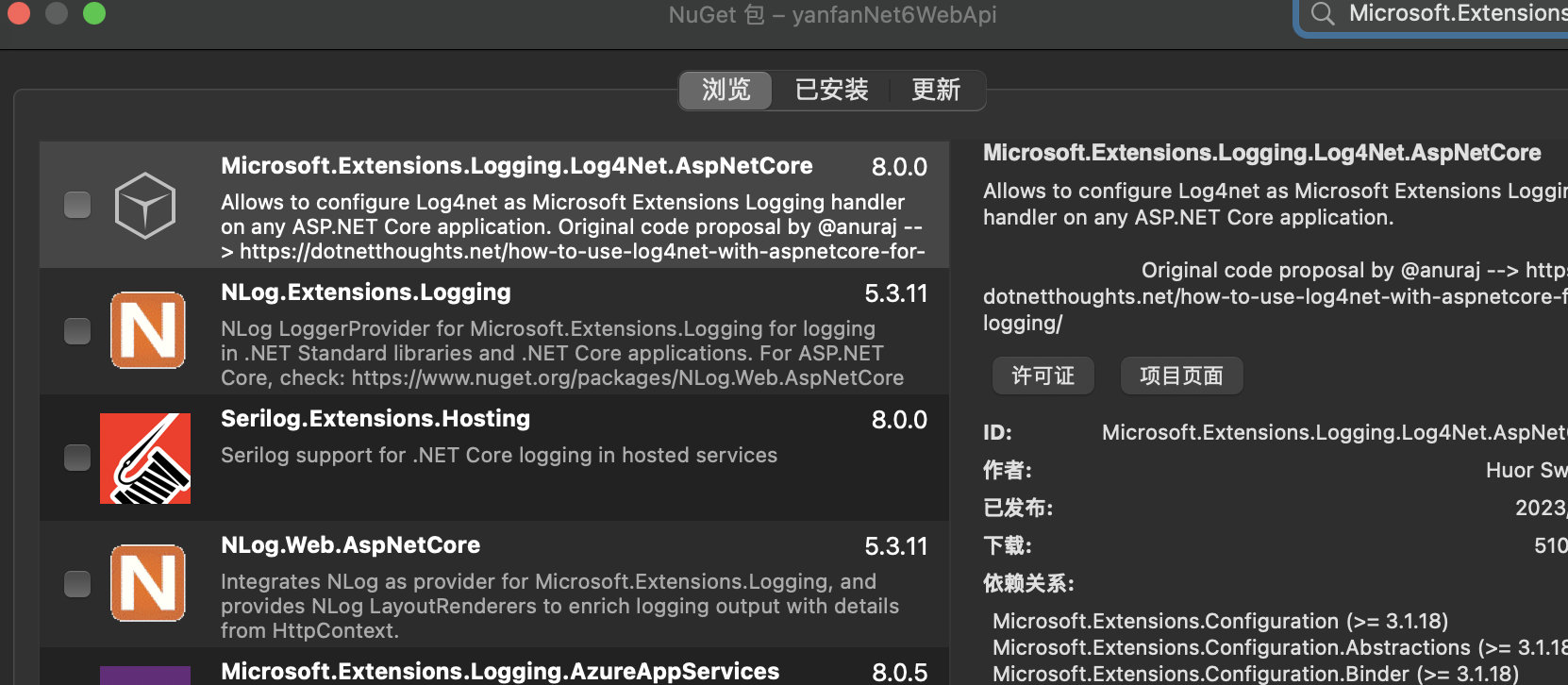Click the window title NuGet 包 – yanfanNet6WebApi
This screenshot has width=1568, height=685.
click(832, 15)
